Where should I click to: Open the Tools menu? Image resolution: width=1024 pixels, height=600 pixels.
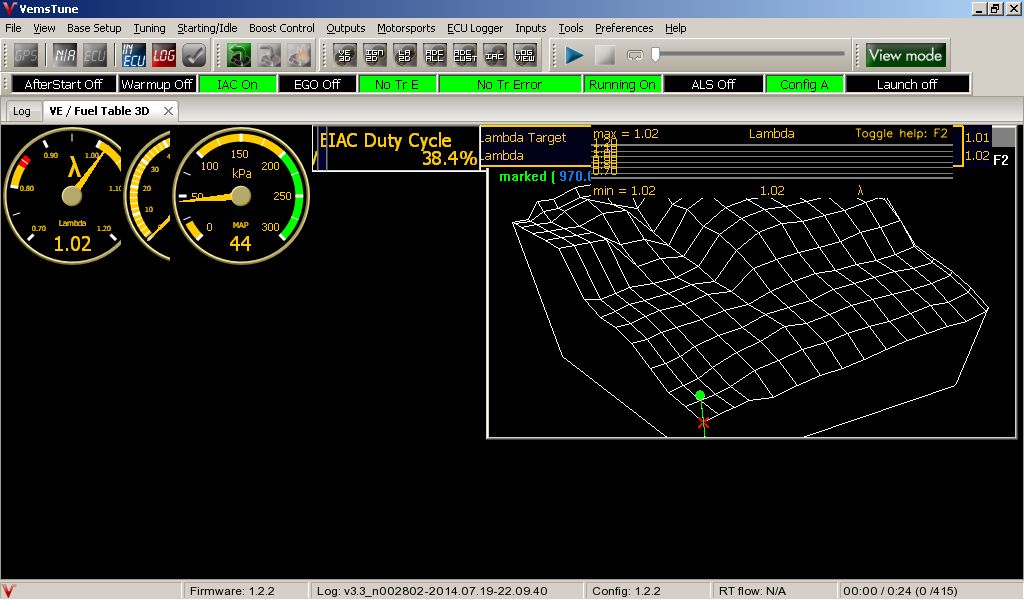coord(570,28)
